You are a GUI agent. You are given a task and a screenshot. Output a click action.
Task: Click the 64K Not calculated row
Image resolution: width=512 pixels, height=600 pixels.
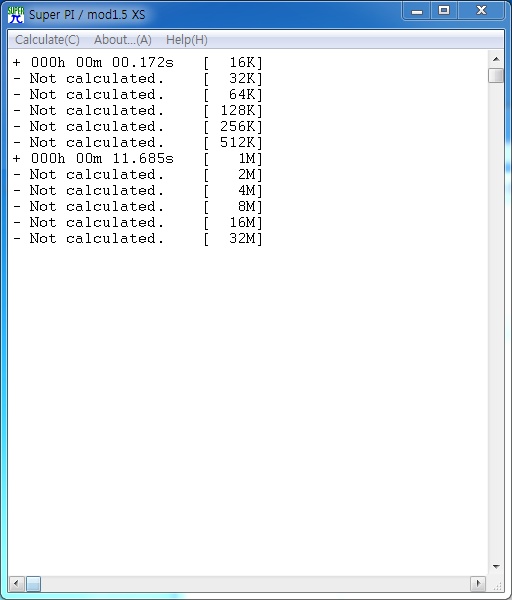tap(138, 95)
